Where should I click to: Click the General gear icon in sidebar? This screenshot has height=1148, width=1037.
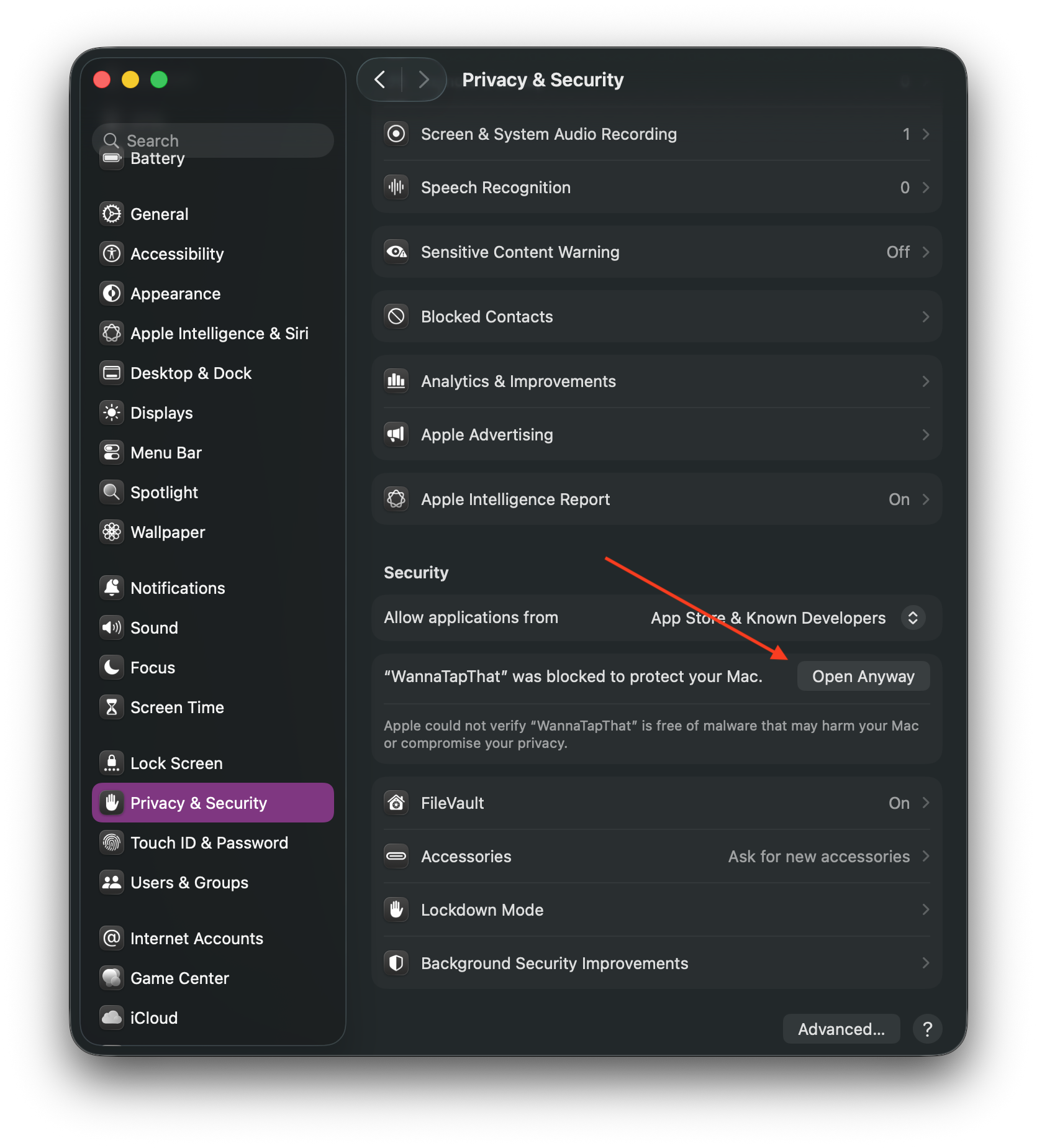coord(112,214)
